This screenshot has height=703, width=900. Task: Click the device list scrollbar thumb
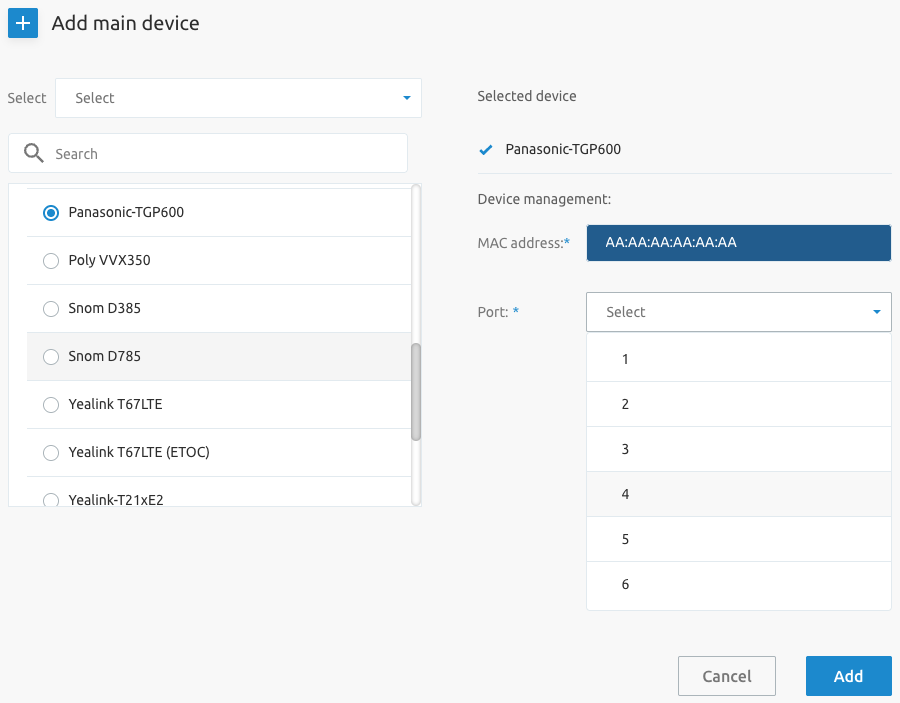416,391
